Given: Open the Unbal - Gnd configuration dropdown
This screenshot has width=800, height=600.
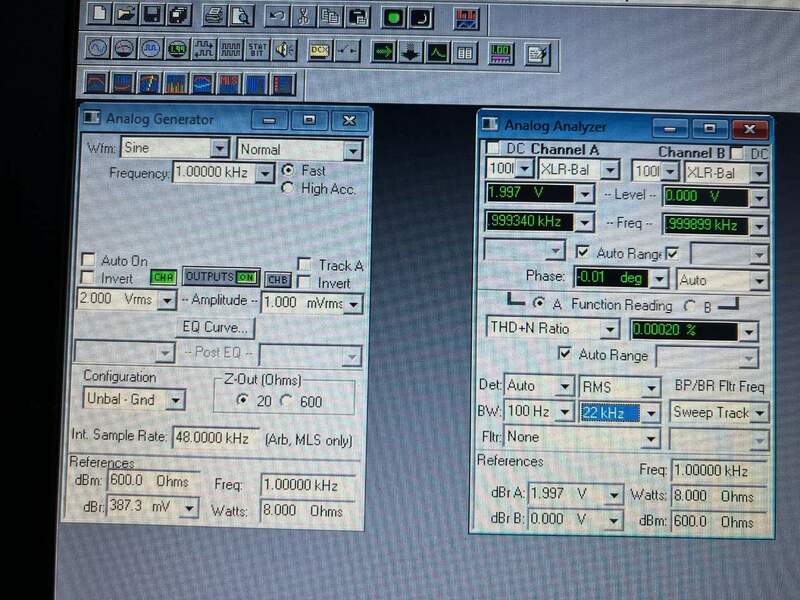Looking at the screenshot, I should 175,400.
